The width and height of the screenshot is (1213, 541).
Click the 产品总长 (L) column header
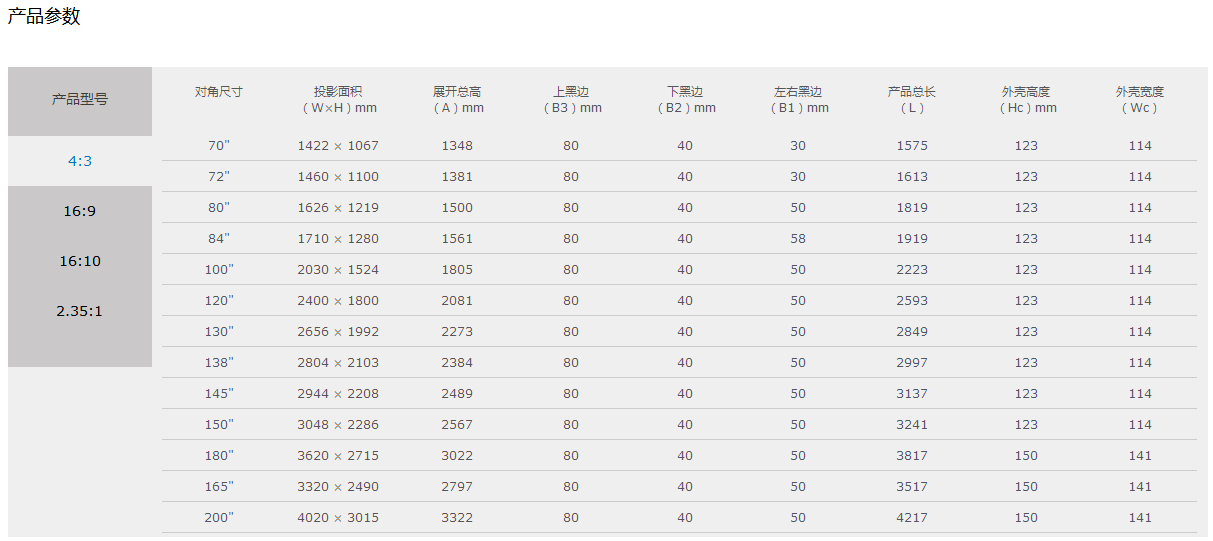pos(912,99)
